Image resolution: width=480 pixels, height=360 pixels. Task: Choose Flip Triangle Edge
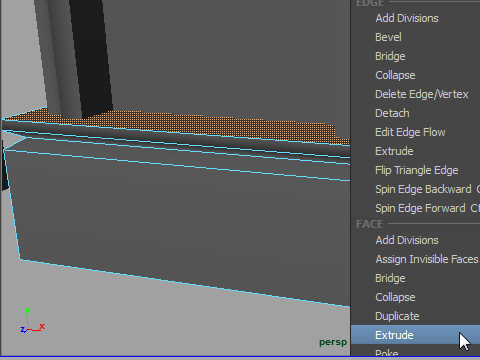click(x=416, y=170)
